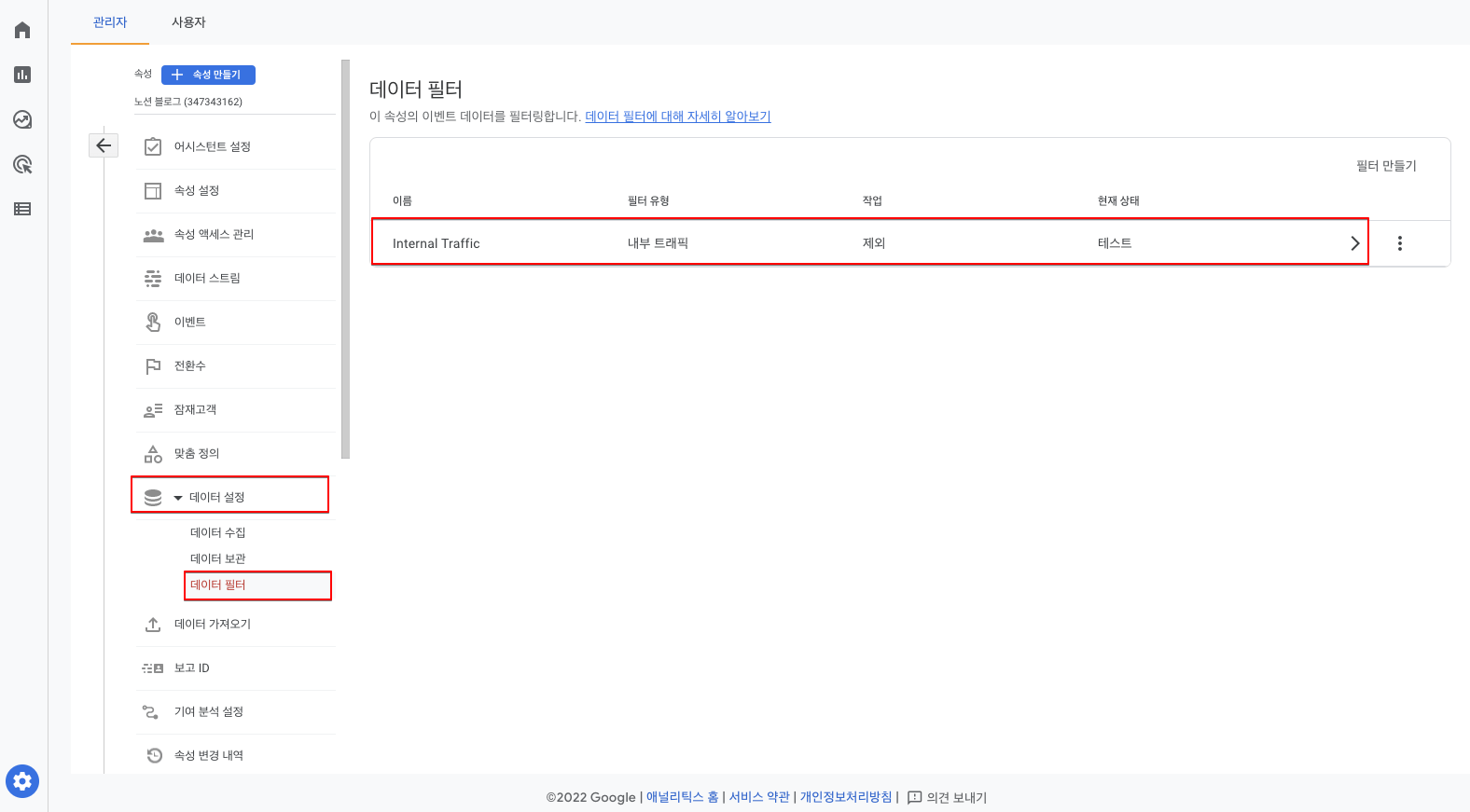Image resolution: width=1470 pixels, height=812 pixels.
Task: Open the 애널리틱스 홈 footer link
Action: (x=683, y=797)
